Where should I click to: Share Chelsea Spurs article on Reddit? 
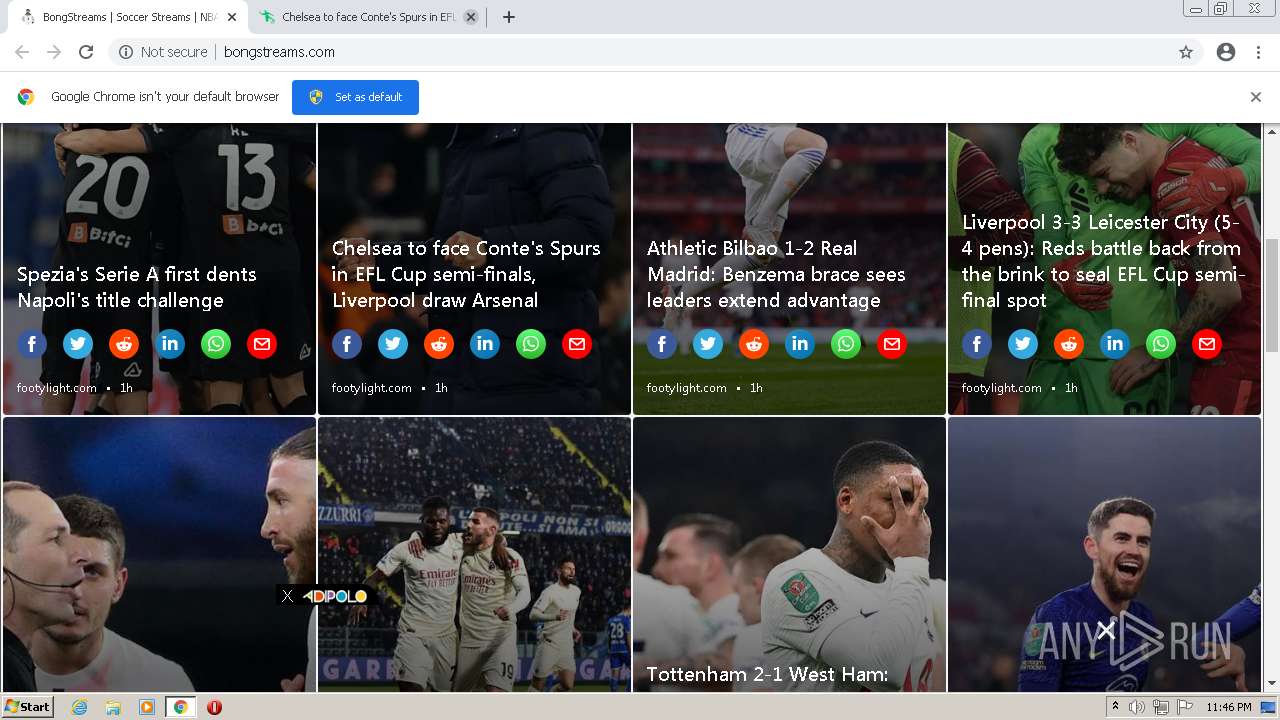439,344
